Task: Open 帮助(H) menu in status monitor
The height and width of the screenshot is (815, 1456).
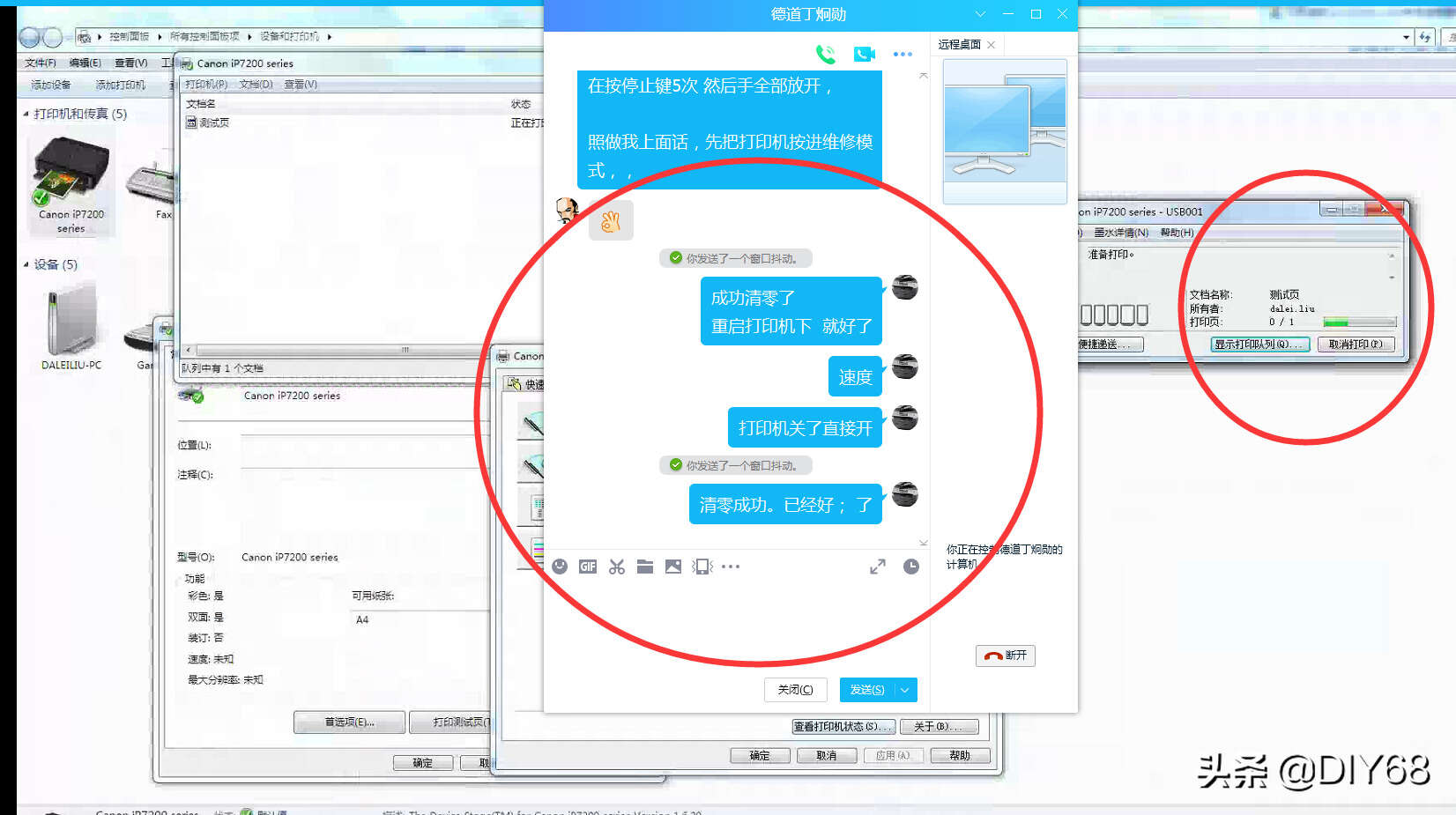Action: 1177,233
